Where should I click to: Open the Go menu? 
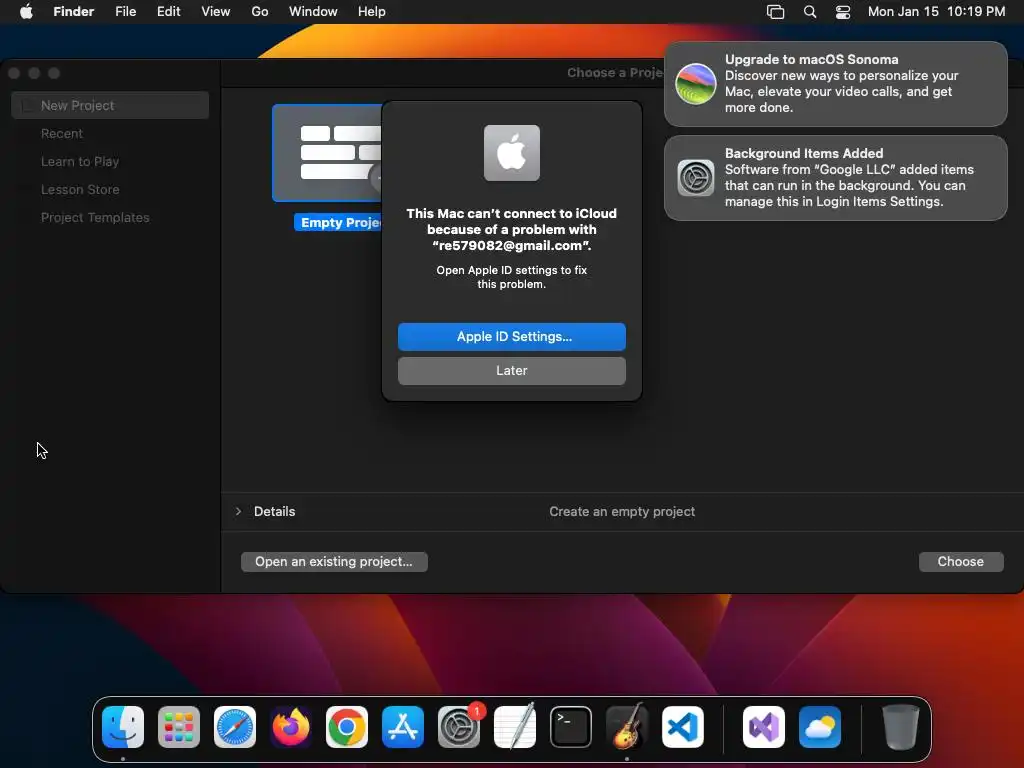260,12
